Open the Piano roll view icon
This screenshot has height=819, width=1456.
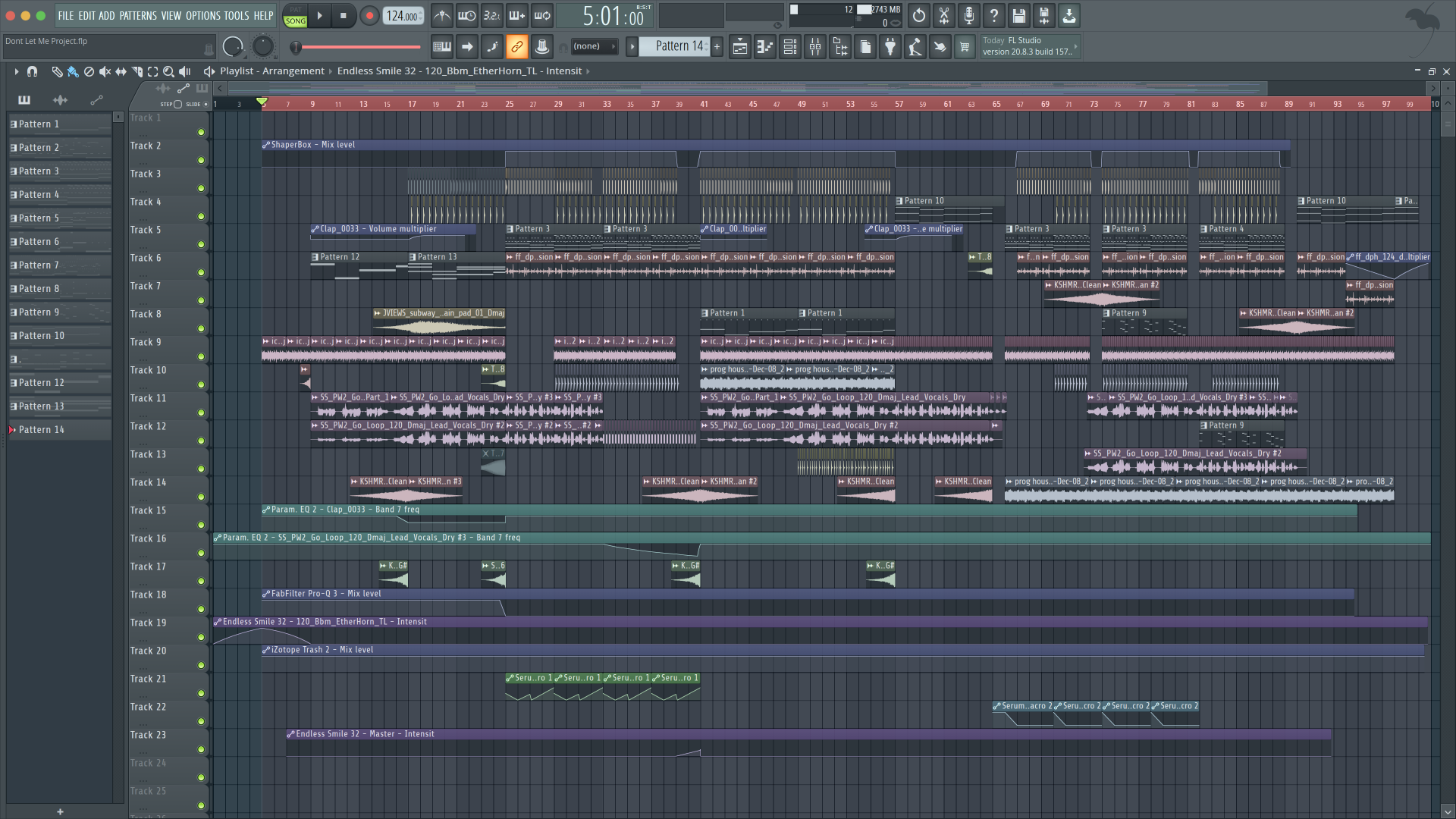[765, 47]
